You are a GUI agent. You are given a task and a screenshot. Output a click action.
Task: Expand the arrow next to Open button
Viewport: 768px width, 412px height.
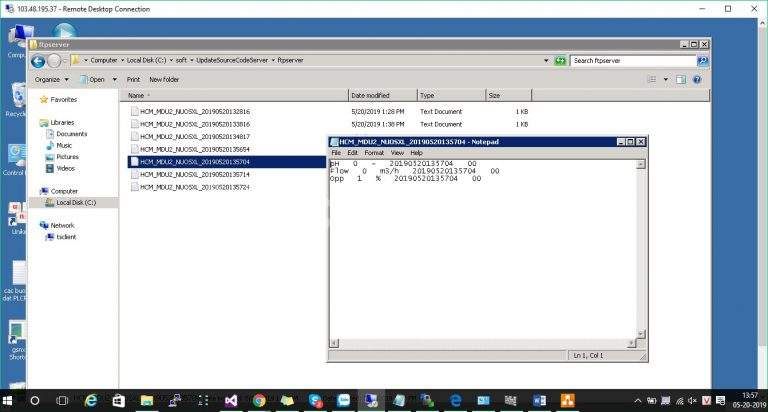click(115, 79)
